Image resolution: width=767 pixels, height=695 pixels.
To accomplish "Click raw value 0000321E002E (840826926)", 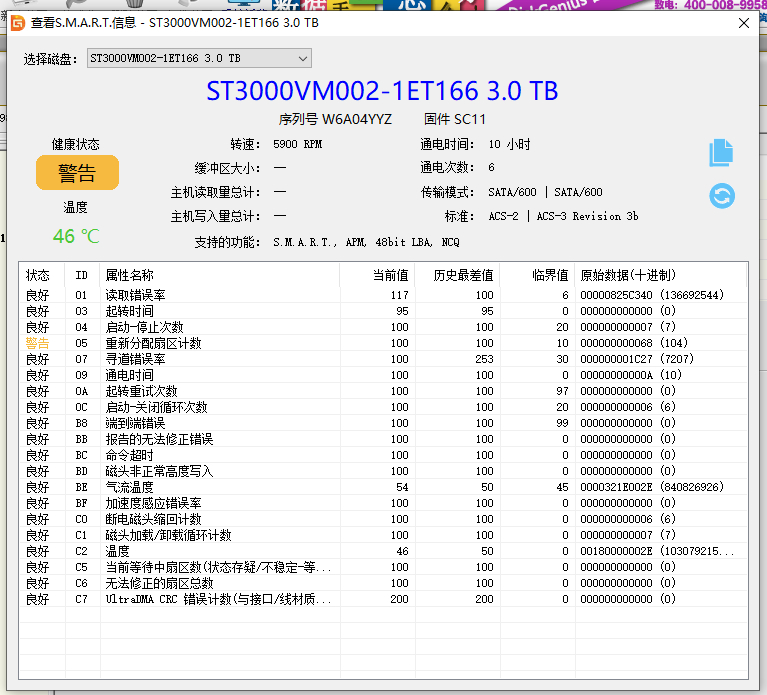I will point(652,487).
